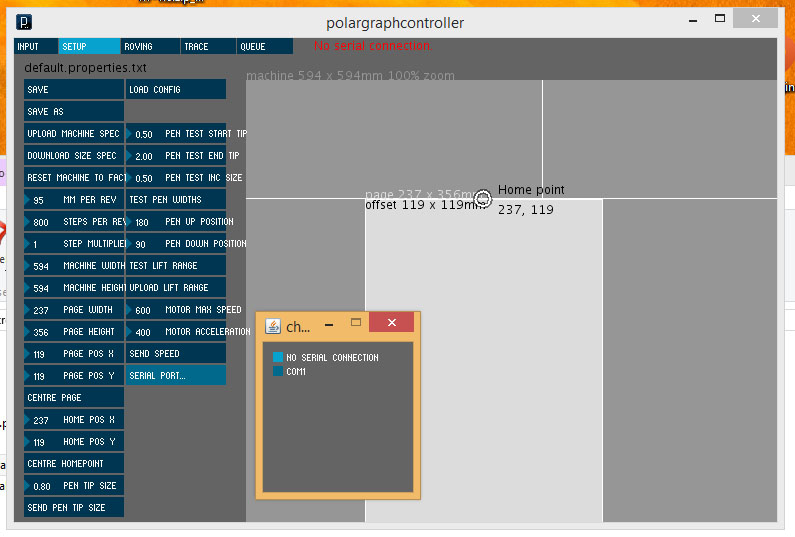Select the PAGE HEIGHT number field
The width and height of the screenshot is (795, 537).
click(x=74, y=332)
